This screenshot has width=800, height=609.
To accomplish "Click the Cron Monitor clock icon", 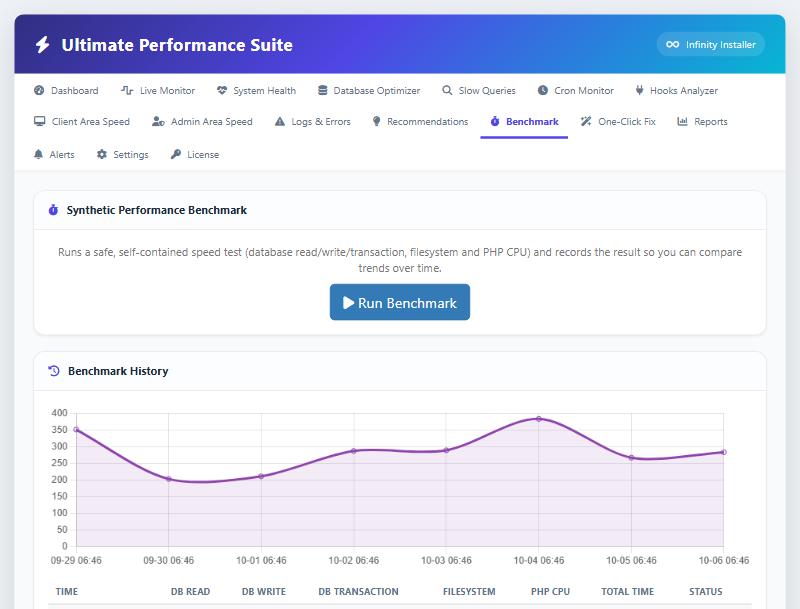I will [x=543, y=90].
